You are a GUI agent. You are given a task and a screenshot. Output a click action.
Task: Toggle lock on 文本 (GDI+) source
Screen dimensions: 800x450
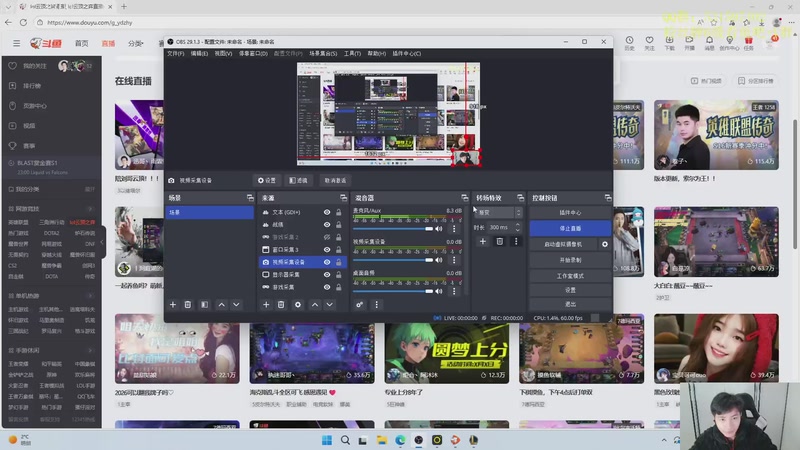coord(339,212)
